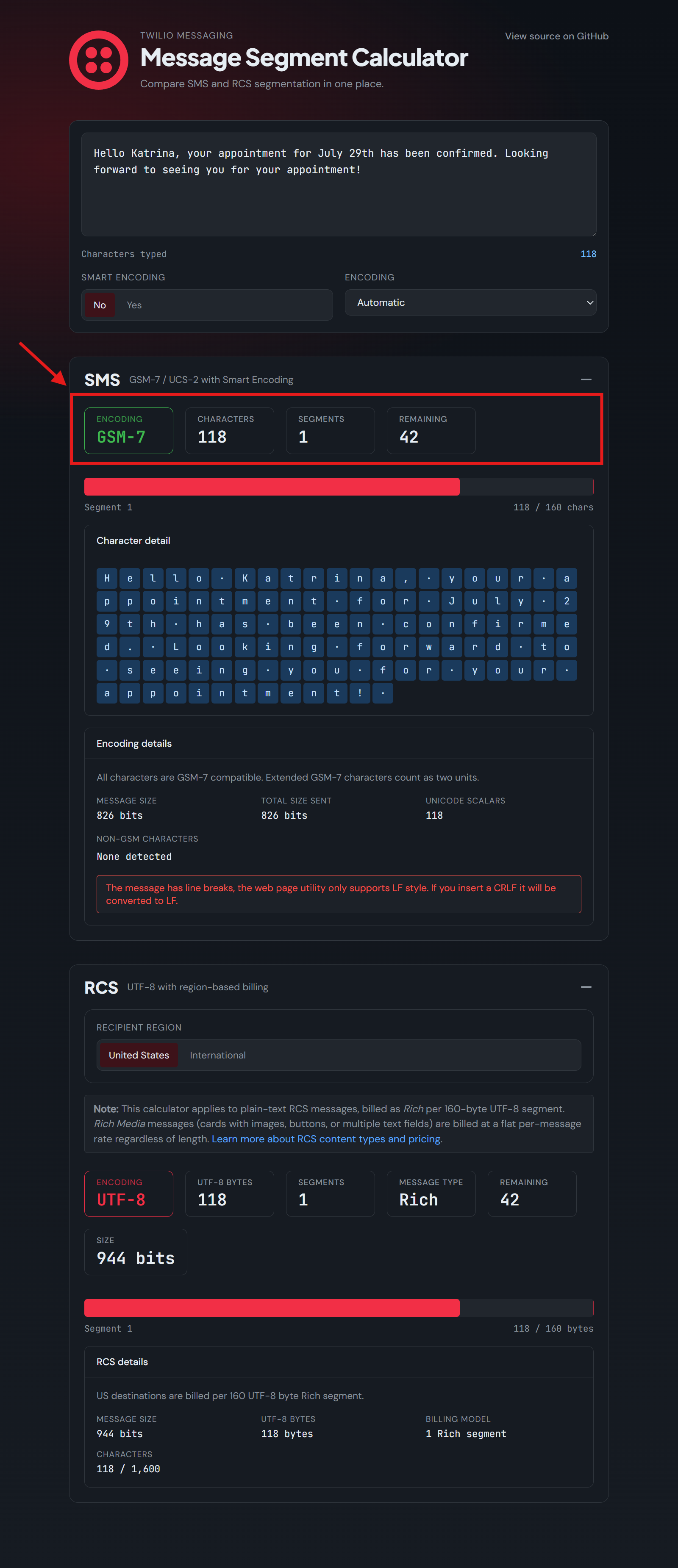
Task: Click the SMS GSM-7 encoding card
Action: point(128,430)
